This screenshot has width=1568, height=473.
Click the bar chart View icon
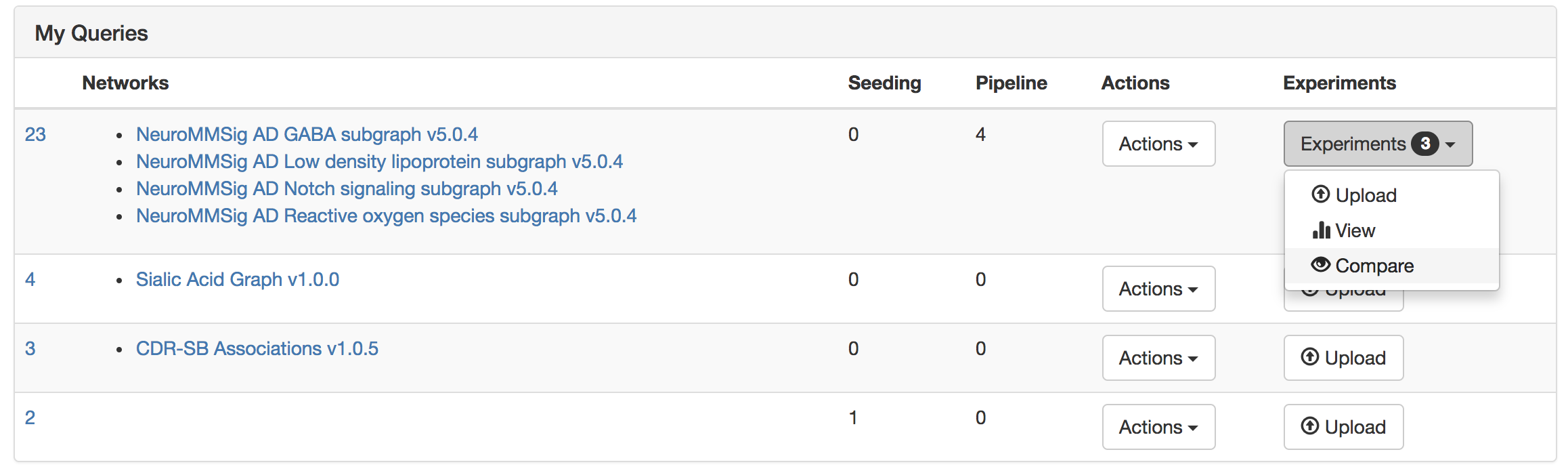1321,230
